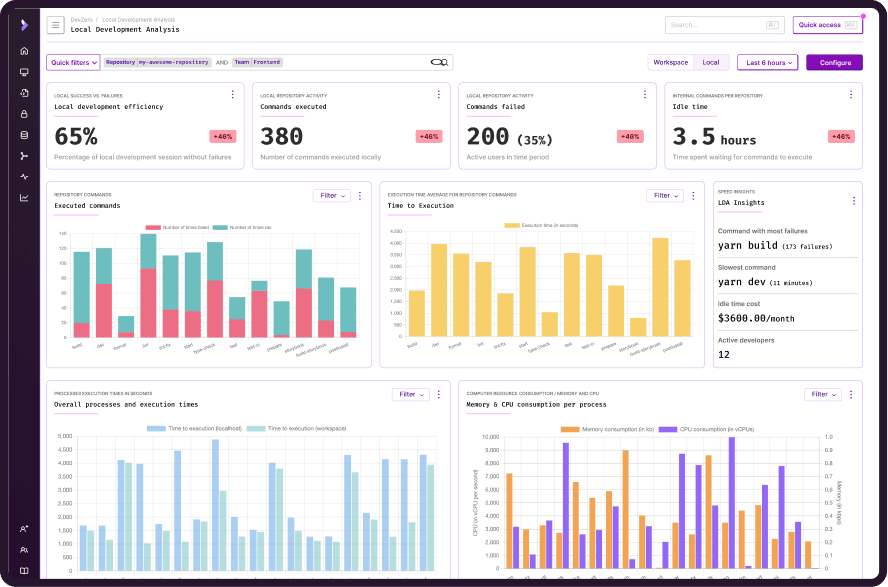This screenshot has height=587, width=888.
Task: Open Filter dropdown on Executed commands chart
Action: click(331, 196)
